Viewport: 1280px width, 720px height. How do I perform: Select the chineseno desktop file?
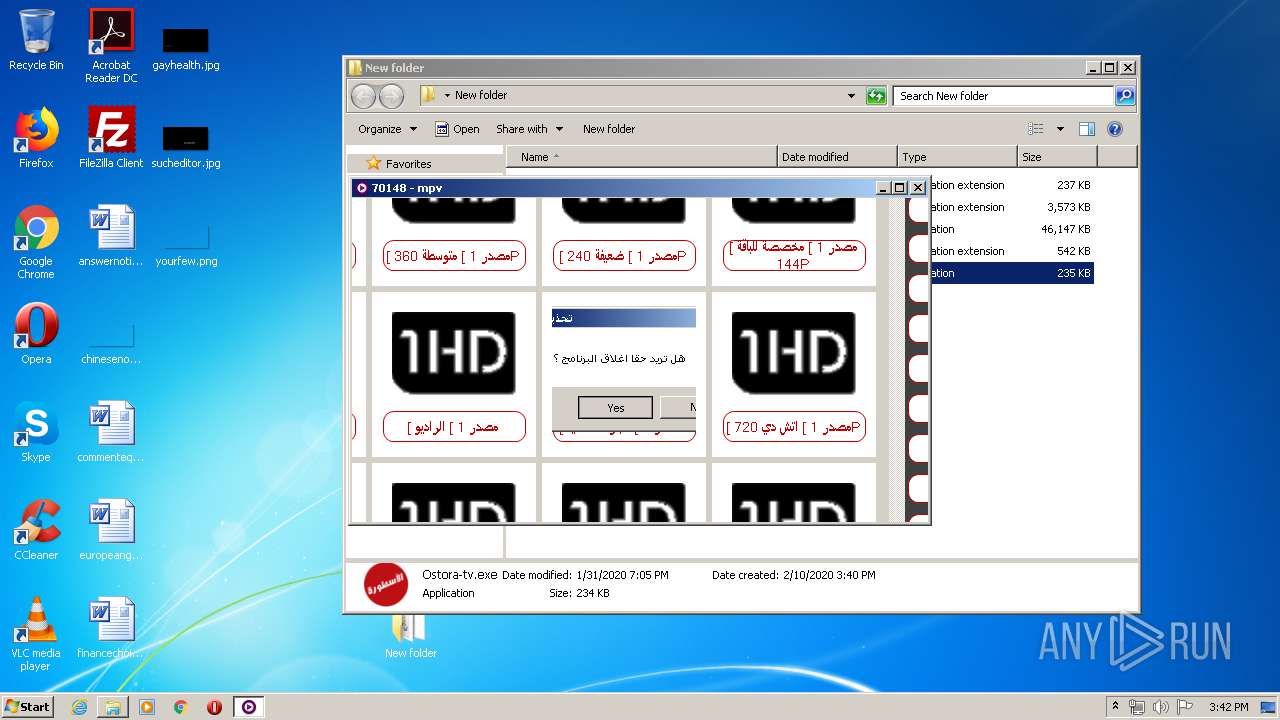point(111,344)
